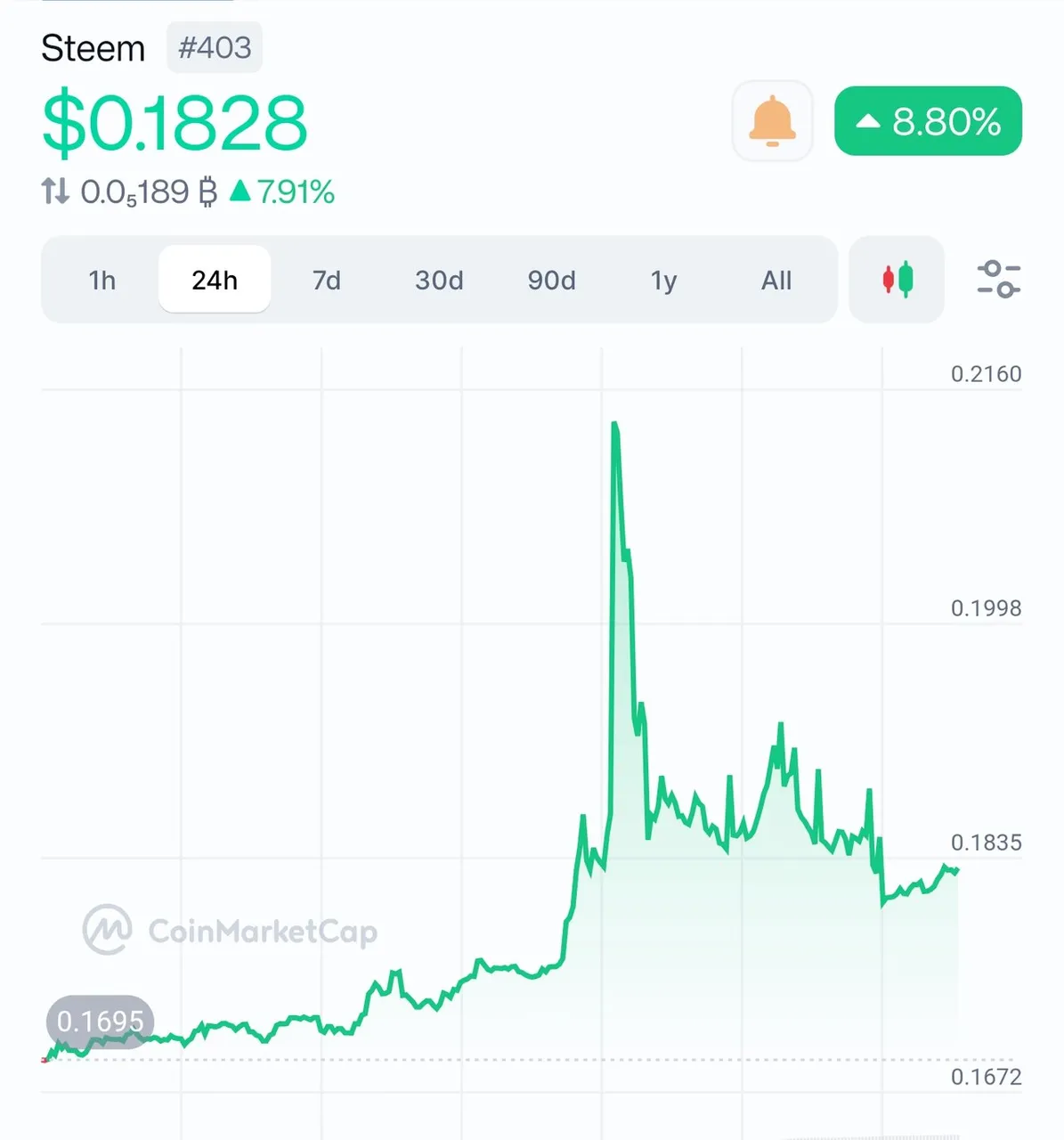This screenshot has width=1064, height=1140.
Task: Toggle the candlestick chart view icon
Action: (x=897, y=280)
